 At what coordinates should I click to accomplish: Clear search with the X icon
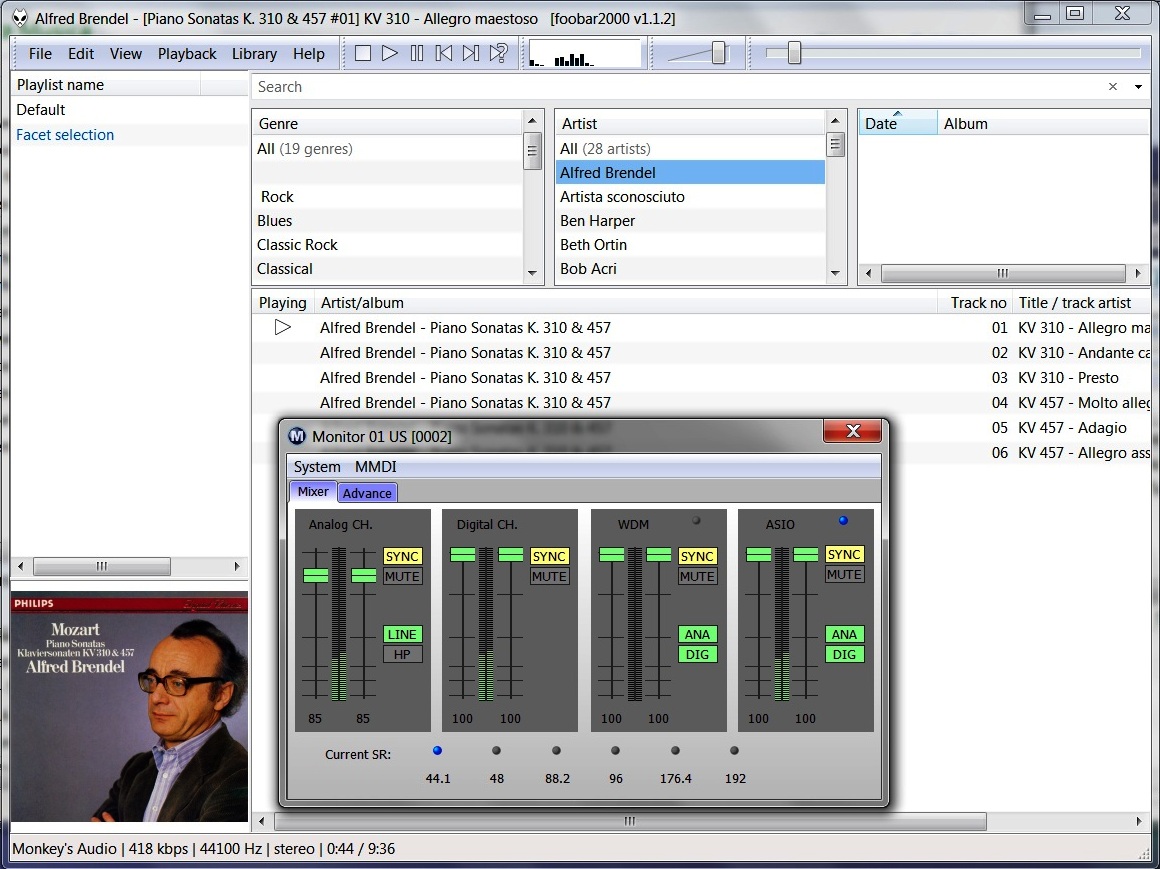pos(1113,87)
